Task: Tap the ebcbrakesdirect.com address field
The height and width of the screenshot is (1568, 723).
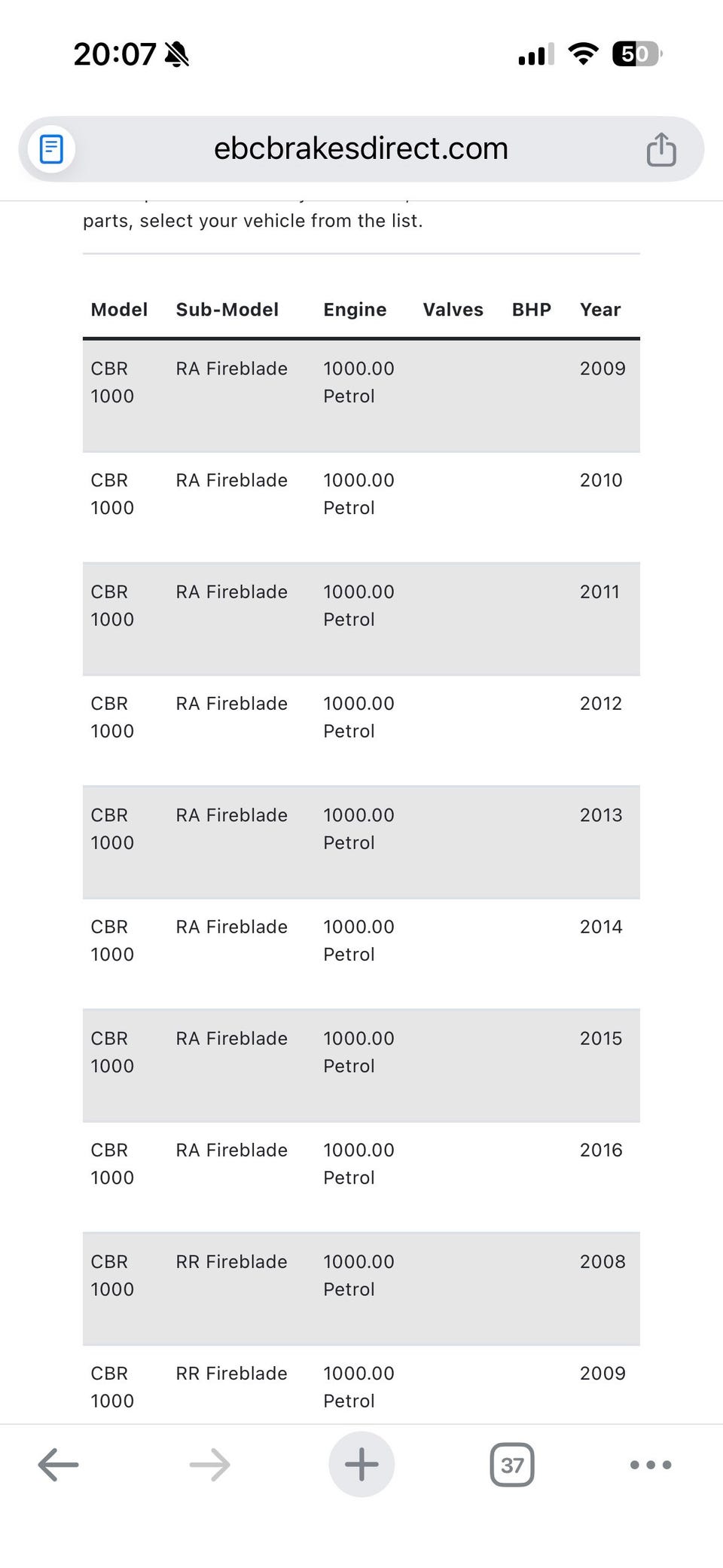Action: click(361, 149)
